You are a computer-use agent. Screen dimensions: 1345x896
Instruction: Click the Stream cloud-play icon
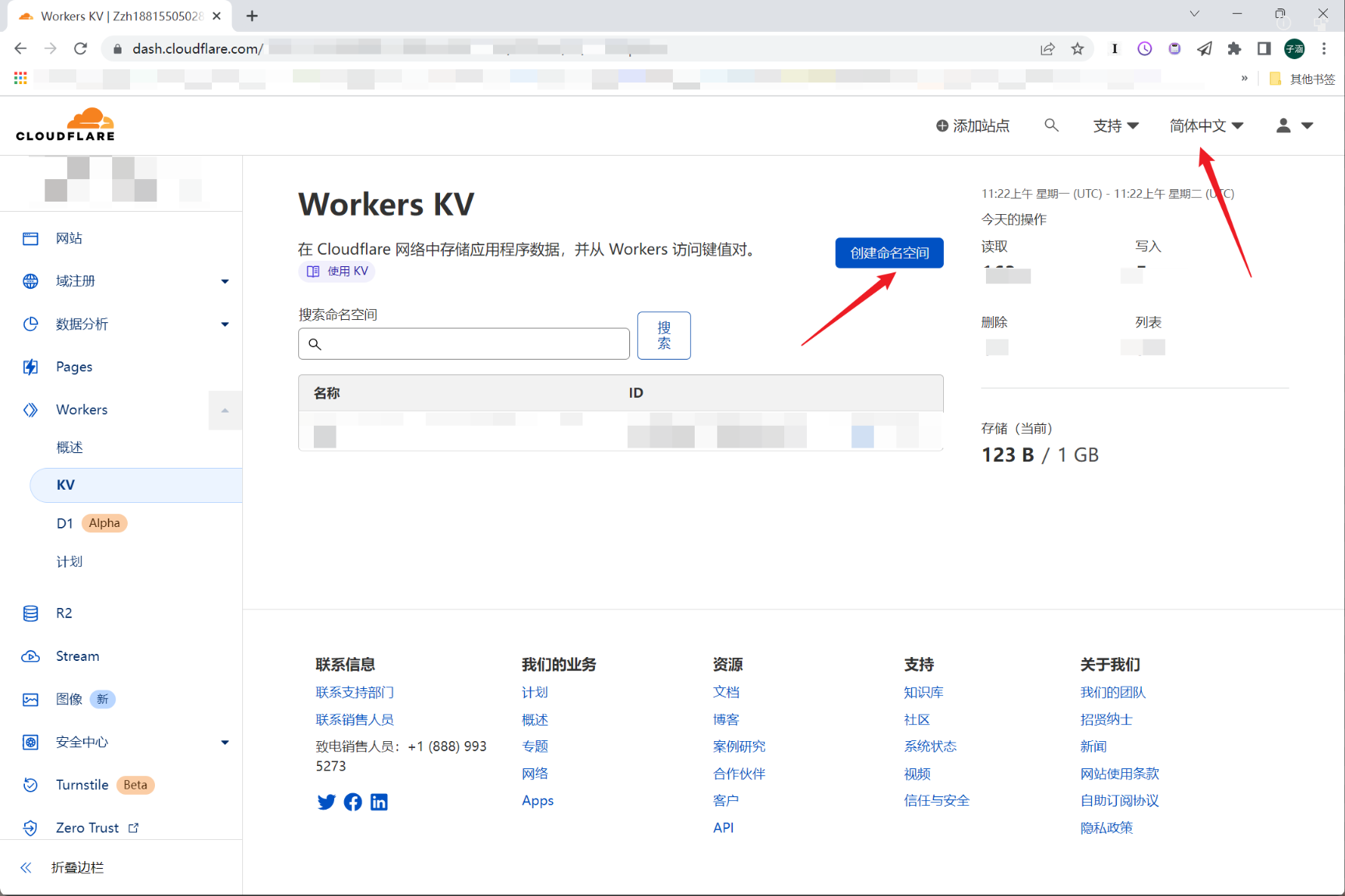pos(30,656)
